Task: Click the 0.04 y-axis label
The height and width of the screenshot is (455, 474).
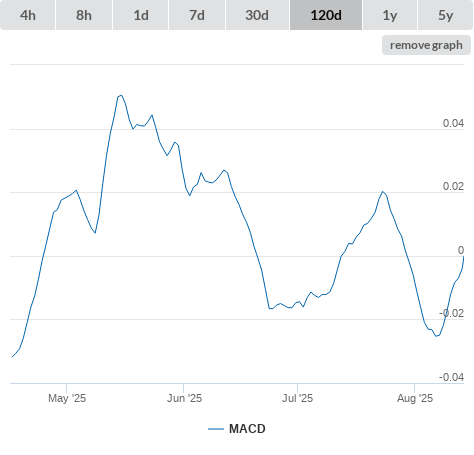Action: [x=453, y=123]
